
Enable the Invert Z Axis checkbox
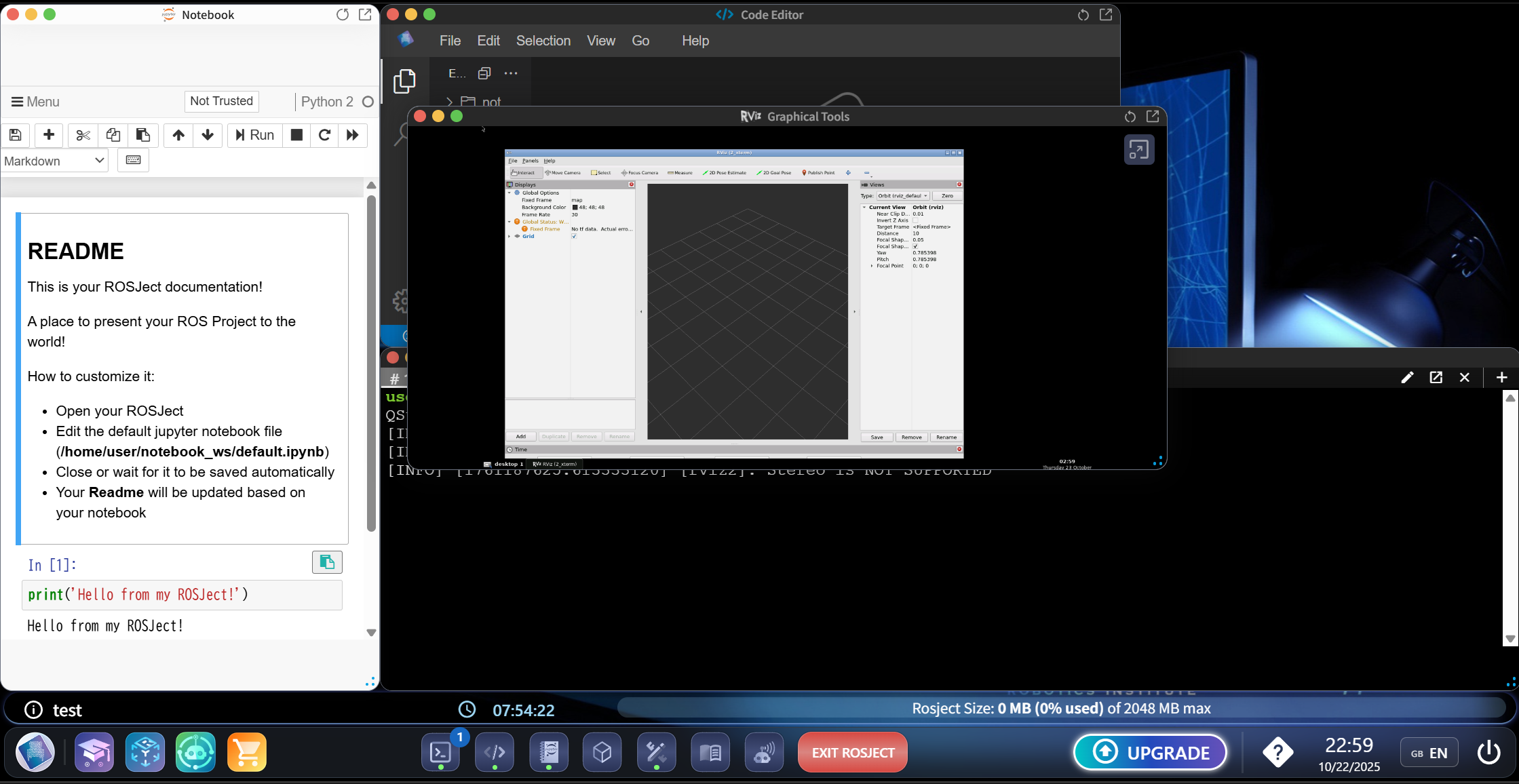point(915,220)
